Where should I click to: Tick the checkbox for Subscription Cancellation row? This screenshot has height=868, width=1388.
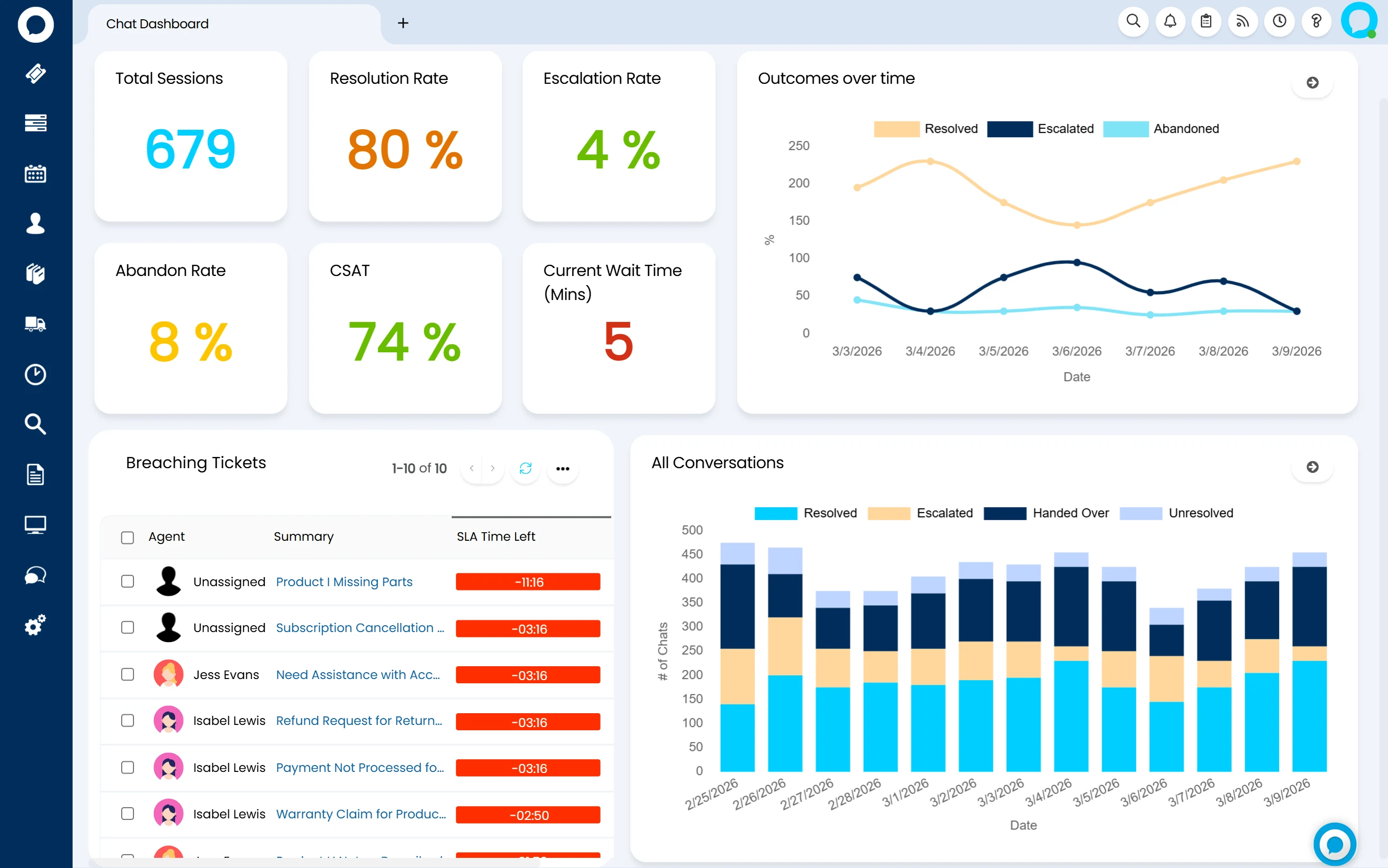(x=128, y=627)
